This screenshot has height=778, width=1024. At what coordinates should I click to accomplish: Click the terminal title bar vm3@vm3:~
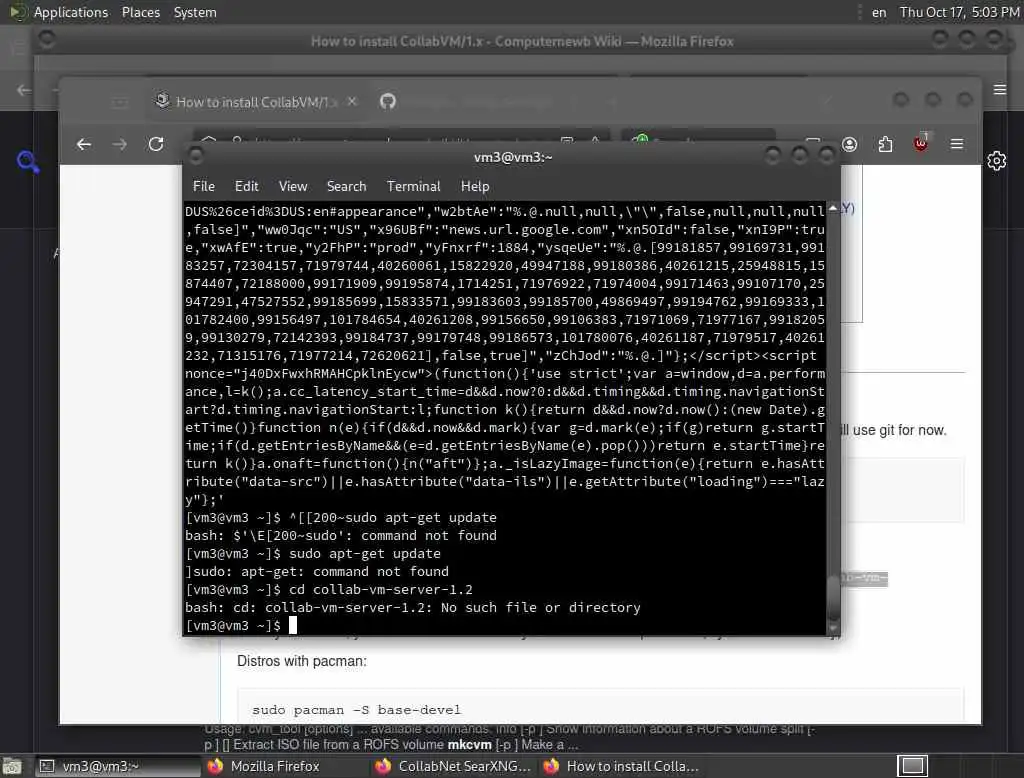(513, 157)
